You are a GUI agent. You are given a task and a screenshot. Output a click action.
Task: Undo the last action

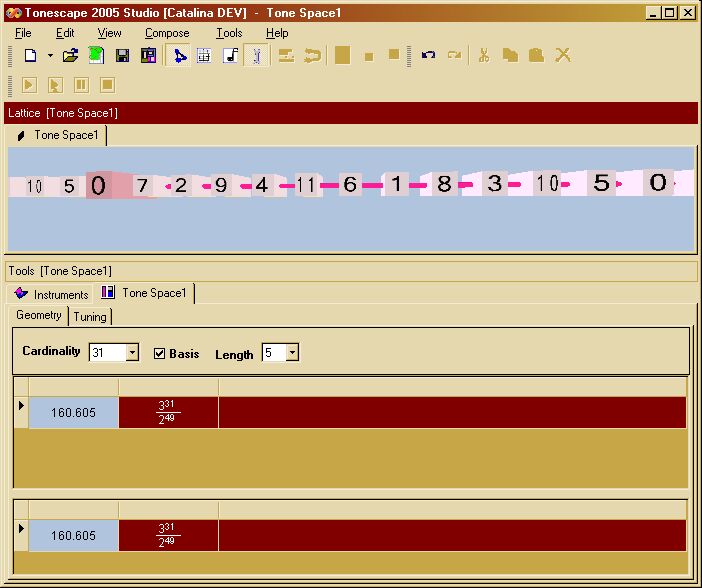point(428,55)
